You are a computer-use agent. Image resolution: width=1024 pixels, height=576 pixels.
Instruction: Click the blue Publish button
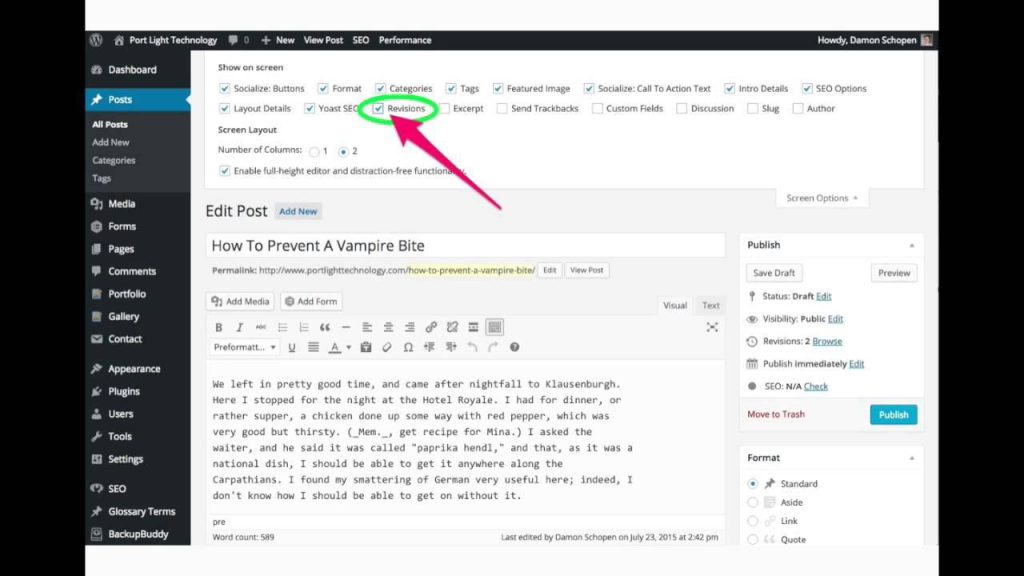tap(892, 414)
